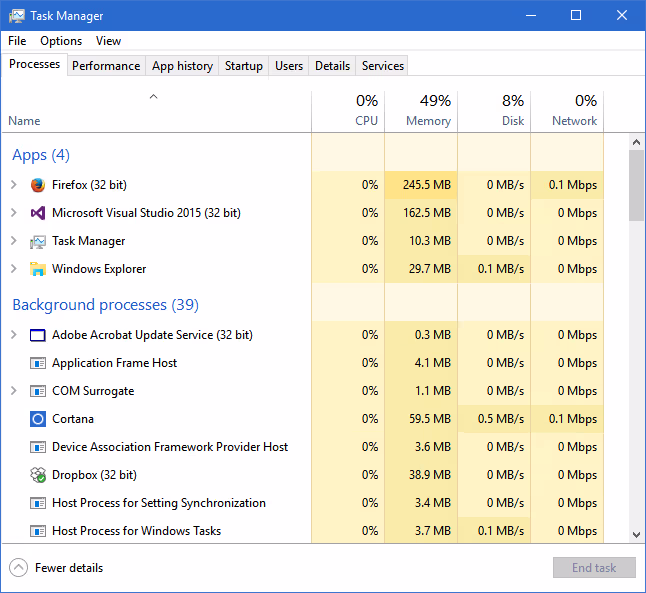This screenshot has height=593, width=646.
Task: Click Cortana's 59.5 MB memory value
Action: tap(430, 419)
